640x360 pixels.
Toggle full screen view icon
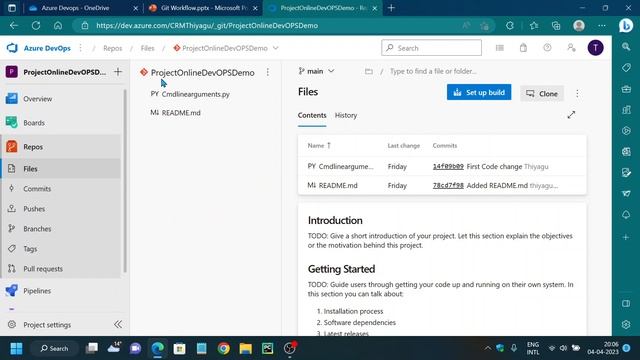[571, 115]
